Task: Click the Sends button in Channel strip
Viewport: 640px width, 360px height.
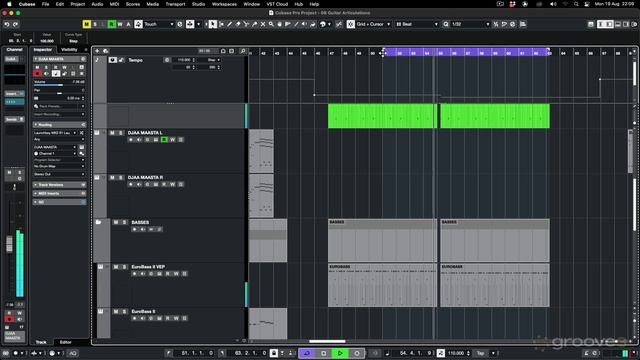Action: coord(14,119)
